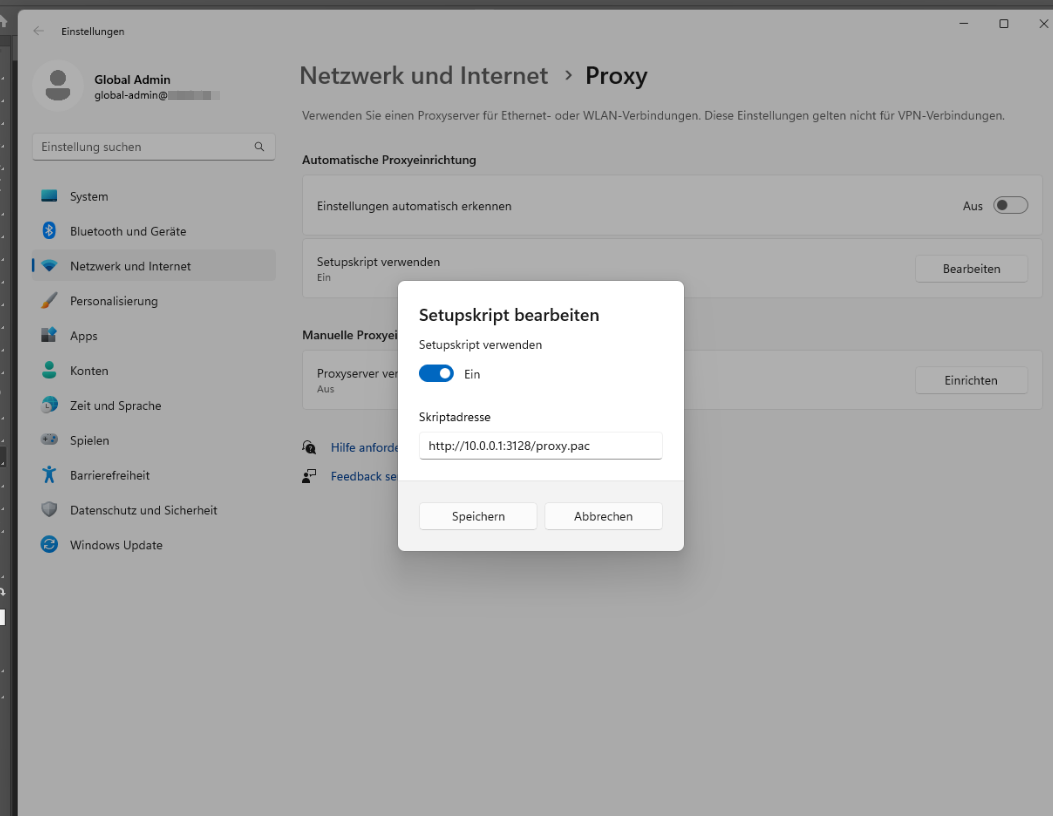Click Netzwerk und Internet breadcrumb
This screenshot has width=1053, height=816.
(424, 76)
